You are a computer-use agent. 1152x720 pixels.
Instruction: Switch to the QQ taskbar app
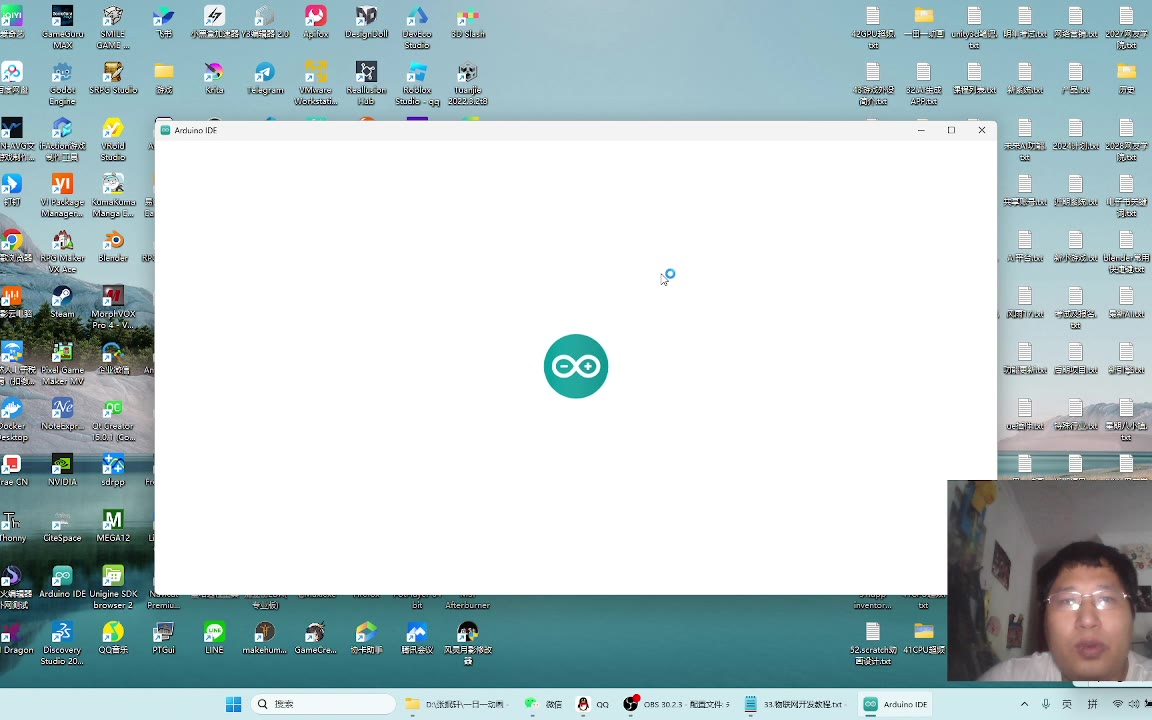pyautogui.click(x=593, y=704)
